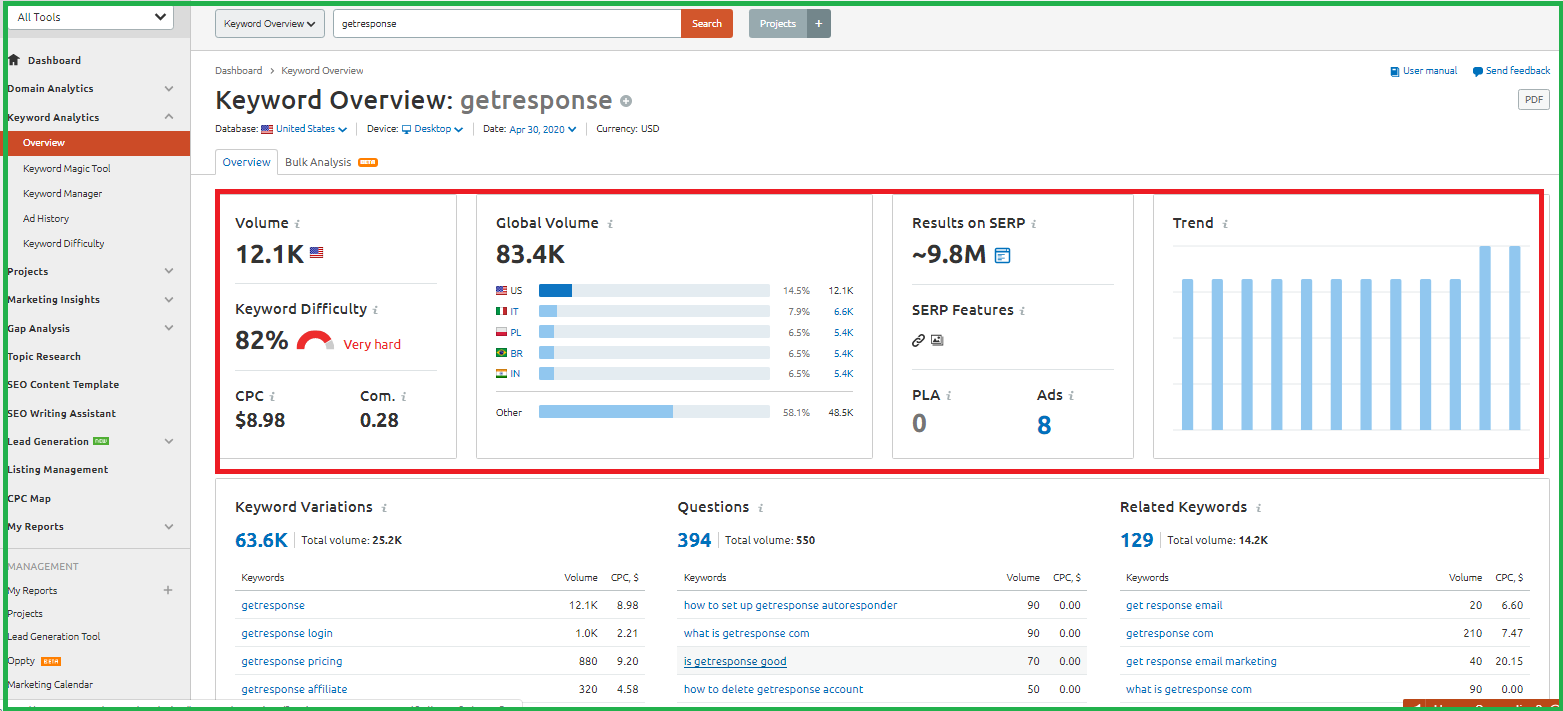This screenshot has height=711, width=1563.
Task: Click the plus button next to Projects
Action: pyautogui.click(x=818, y=23)
